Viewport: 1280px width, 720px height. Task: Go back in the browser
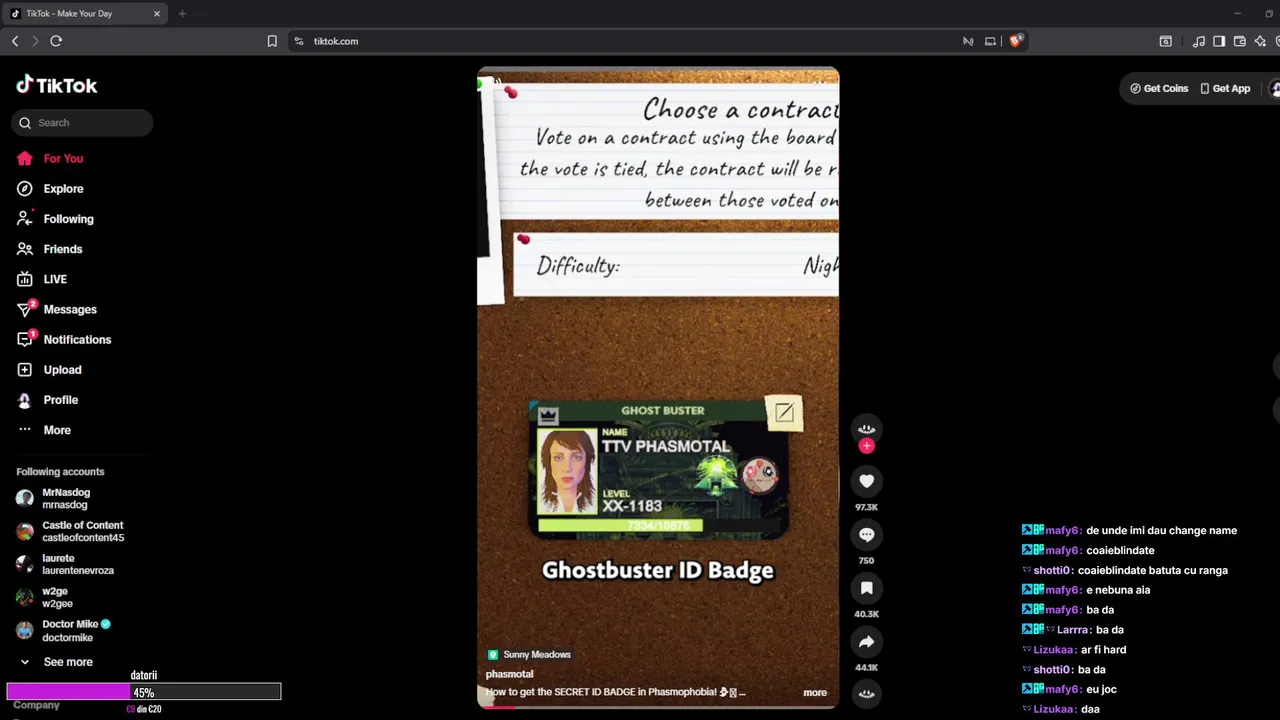(15, 41)
